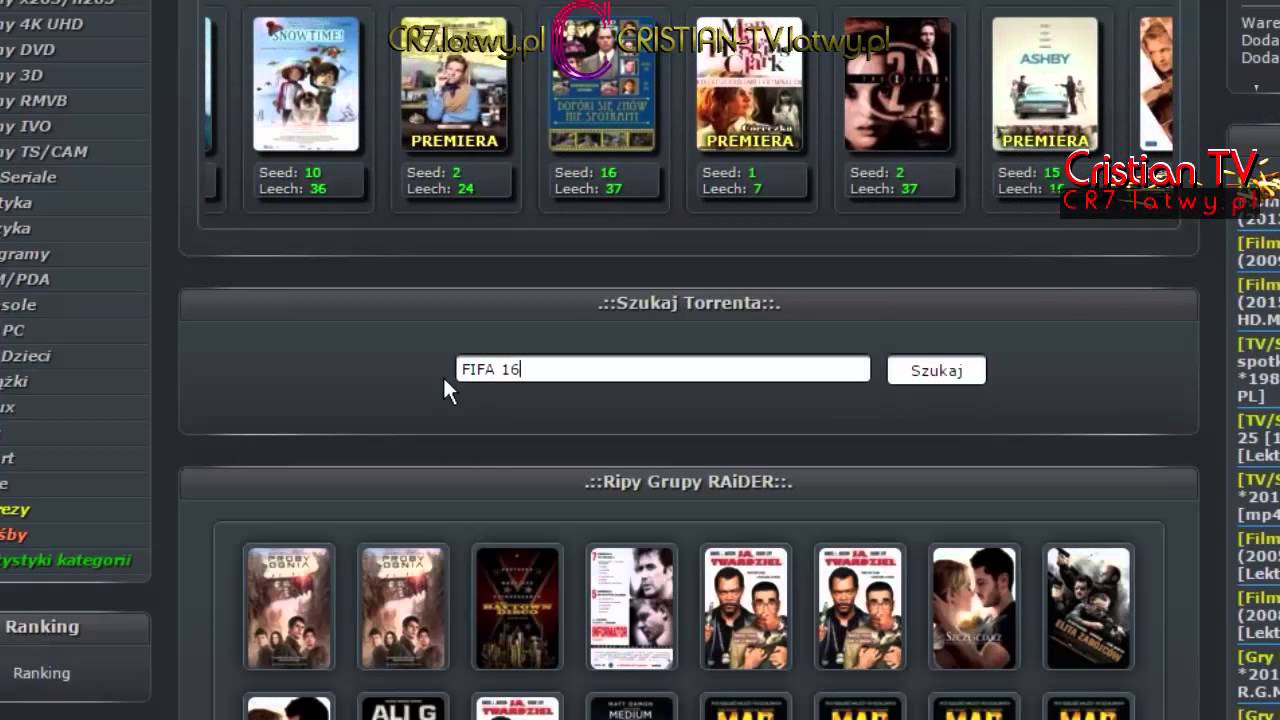This screenshot has height=720, width=1280.
Task: Open the PC category link
Action: tap(13, 330)
